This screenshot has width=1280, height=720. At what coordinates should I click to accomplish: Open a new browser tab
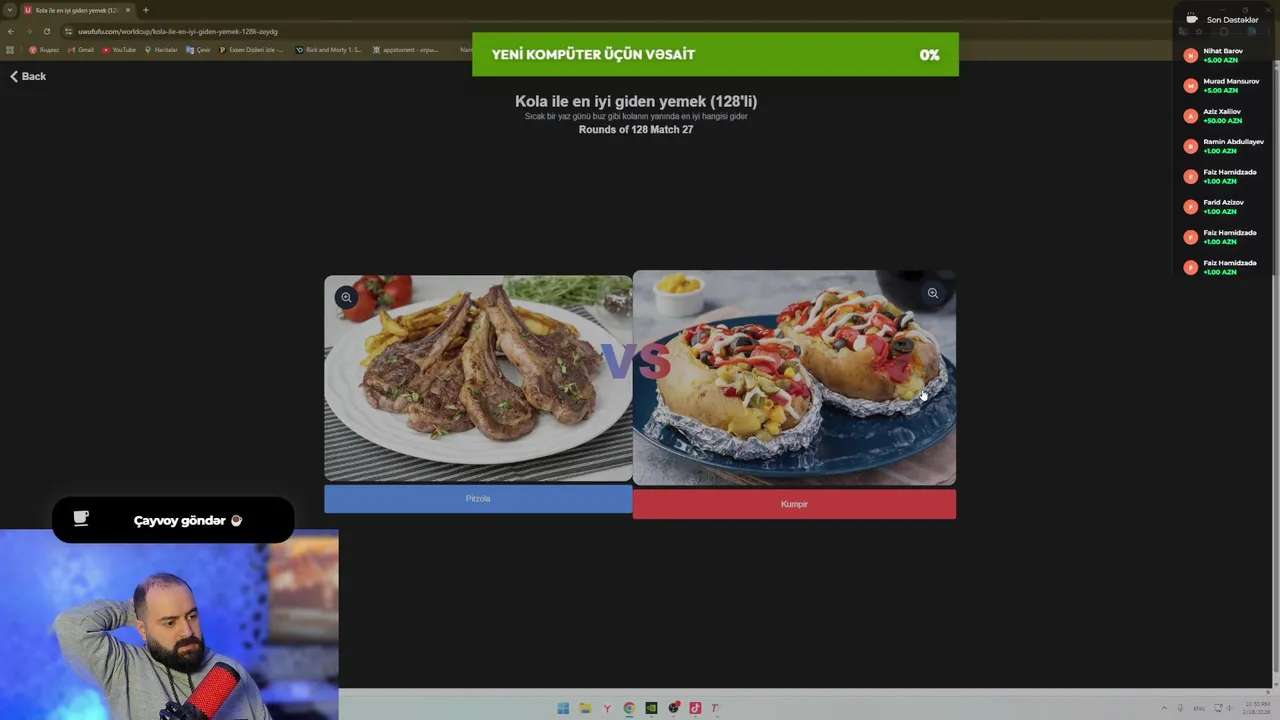[145, 10]
